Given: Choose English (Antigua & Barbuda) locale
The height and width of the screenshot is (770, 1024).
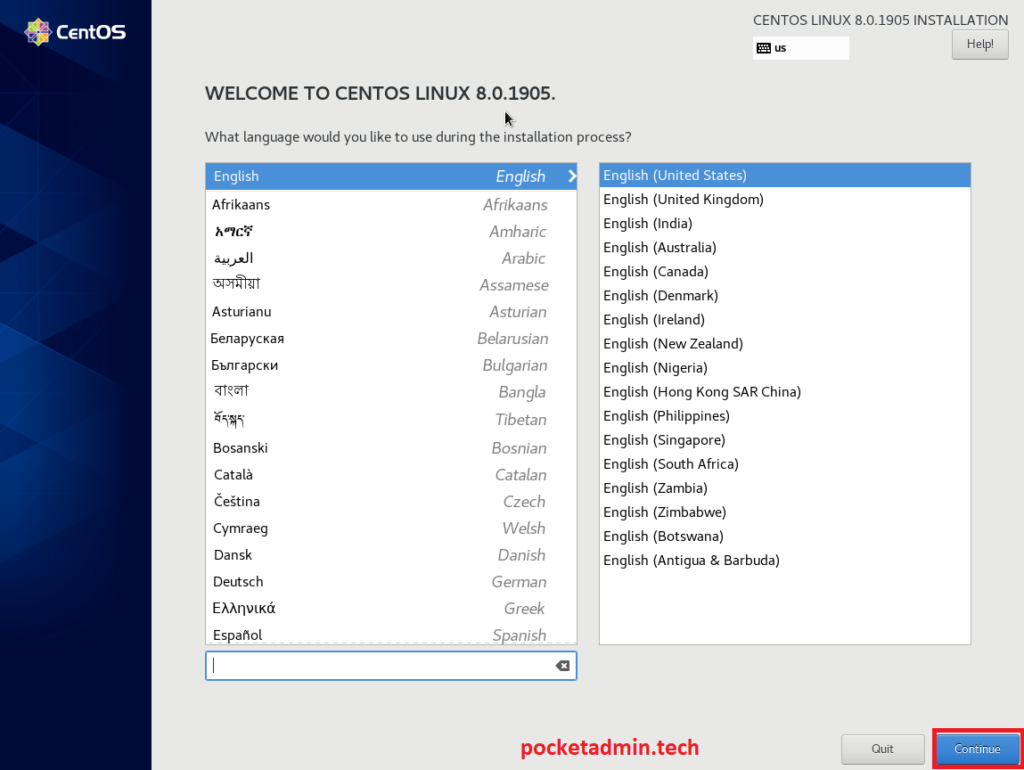Looking at the screenshot, I should point(785,561).
